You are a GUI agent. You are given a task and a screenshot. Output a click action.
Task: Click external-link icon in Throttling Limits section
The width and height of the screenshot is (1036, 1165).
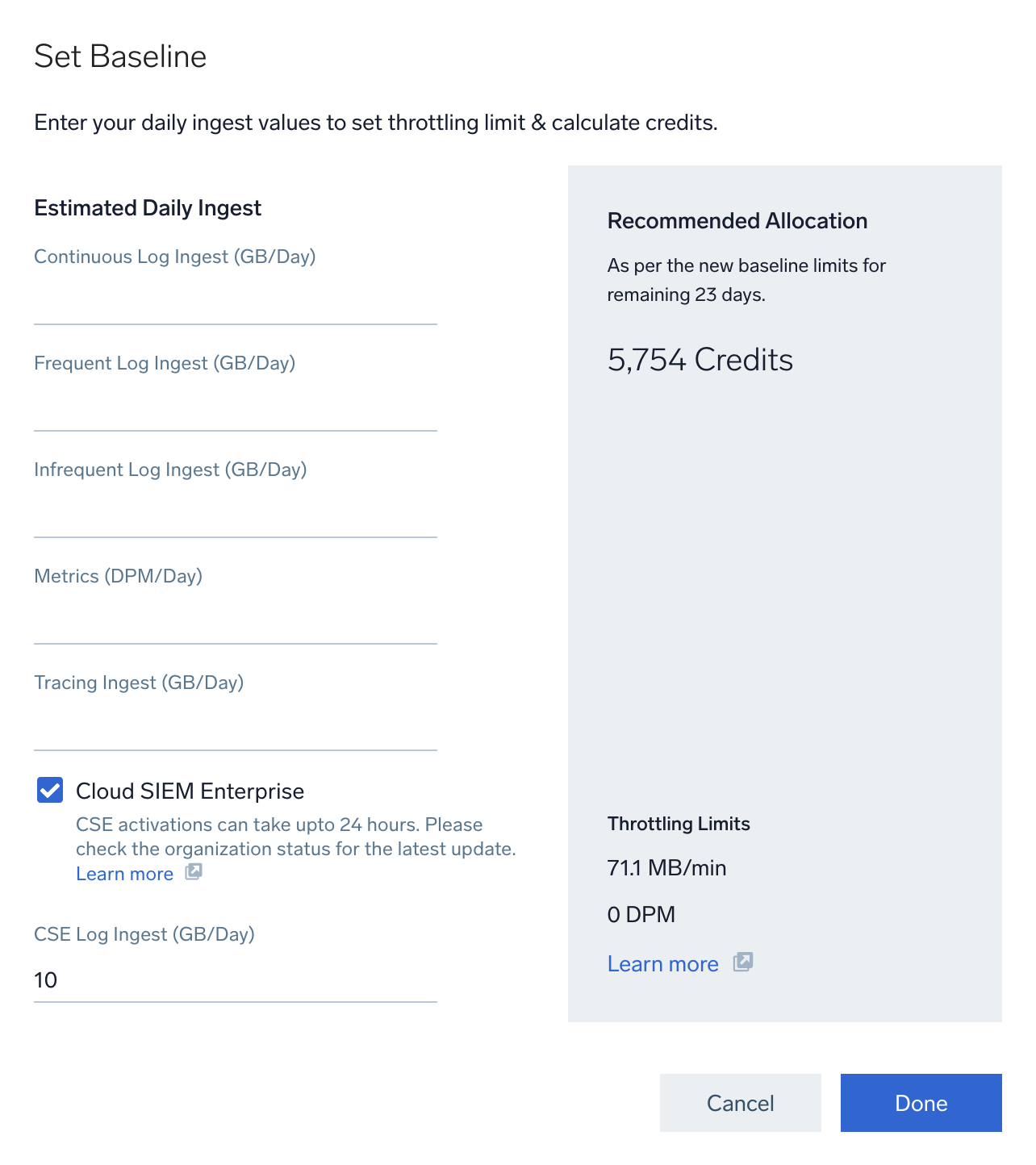[x=743, y=962]
